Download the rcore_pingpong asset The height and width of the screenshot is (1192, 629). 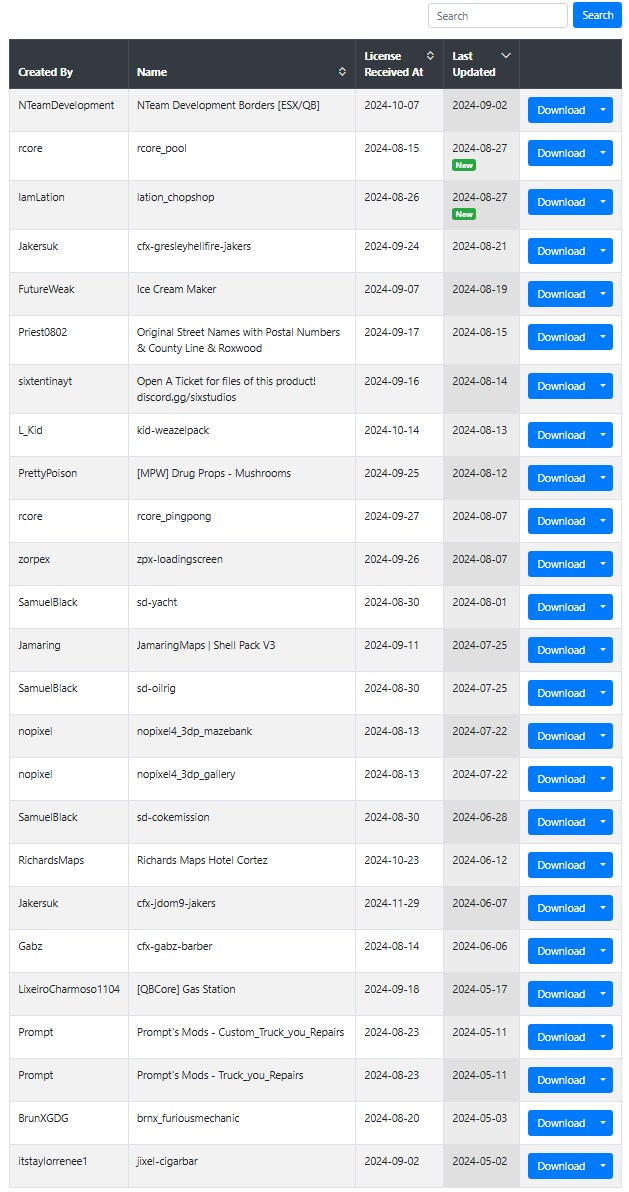click(561, 521)
